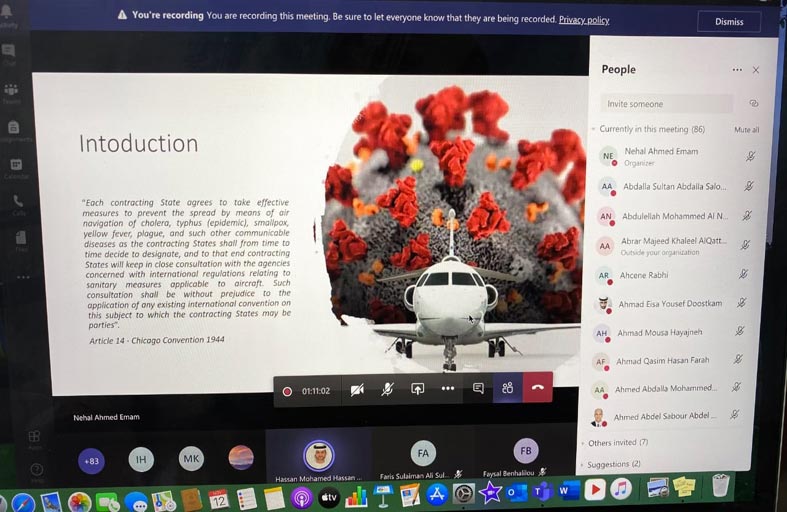787x512 pixels.
Task: Click the 'Invite someone' search field
Action: 666,104
